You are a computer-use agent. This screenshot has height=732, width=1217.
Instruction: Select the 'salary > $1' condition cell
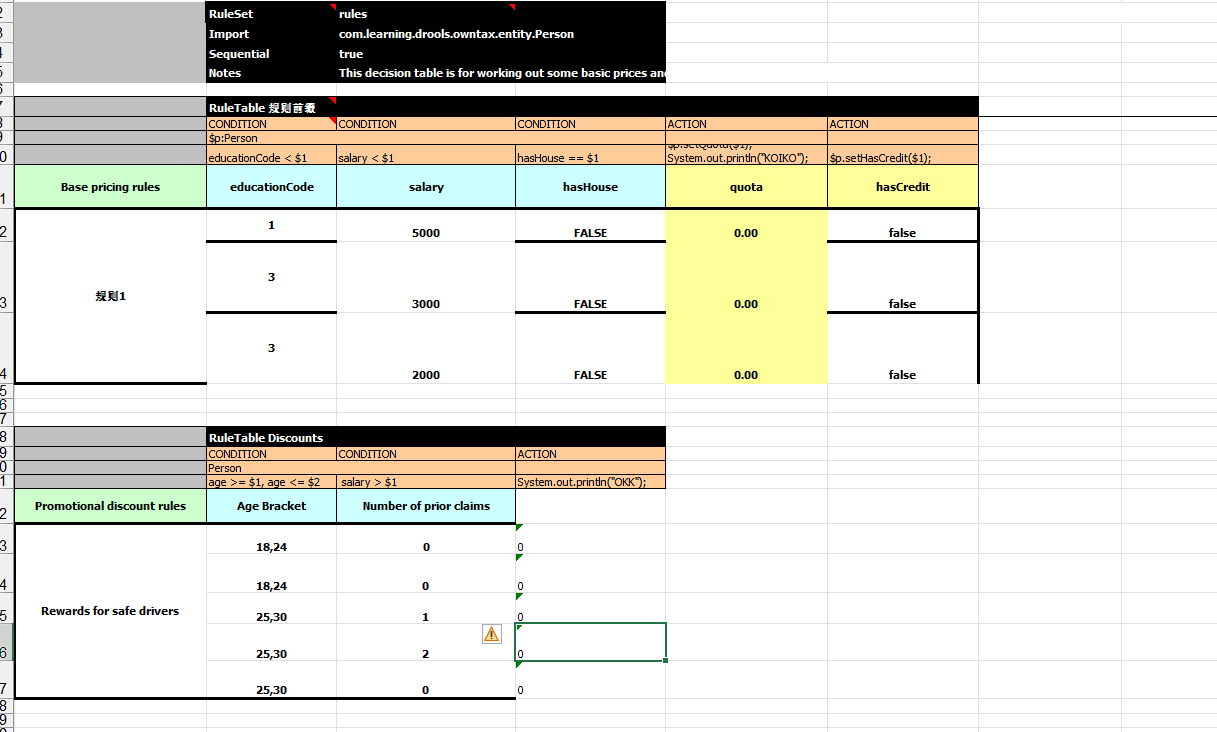click(x=426, y=482)
